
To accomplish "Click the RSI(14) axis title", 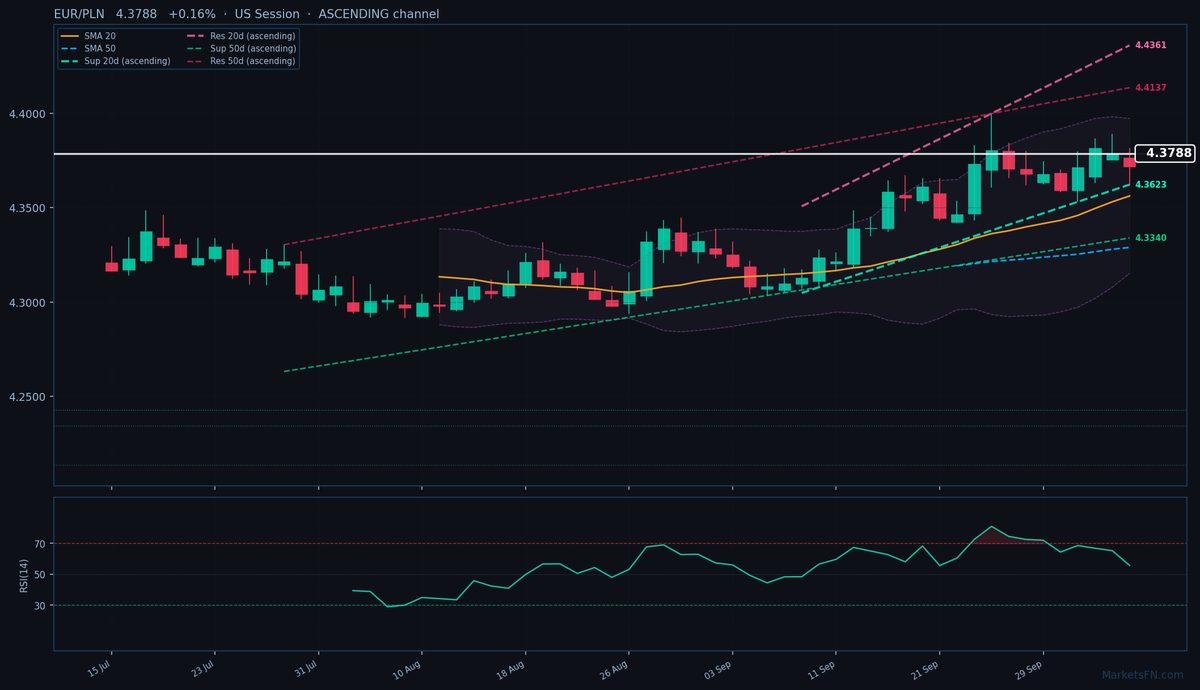I will (x=23, y=575).
